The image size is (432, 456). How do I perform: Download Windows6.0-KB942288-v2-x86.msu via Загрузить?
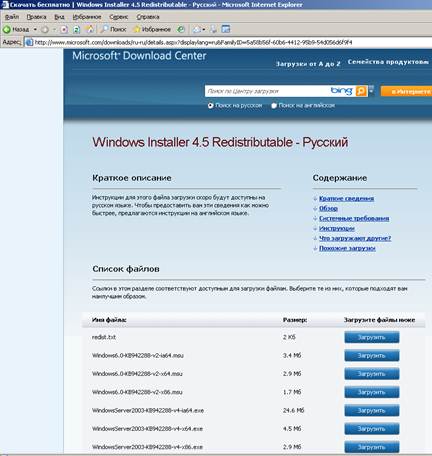point(372,392)
